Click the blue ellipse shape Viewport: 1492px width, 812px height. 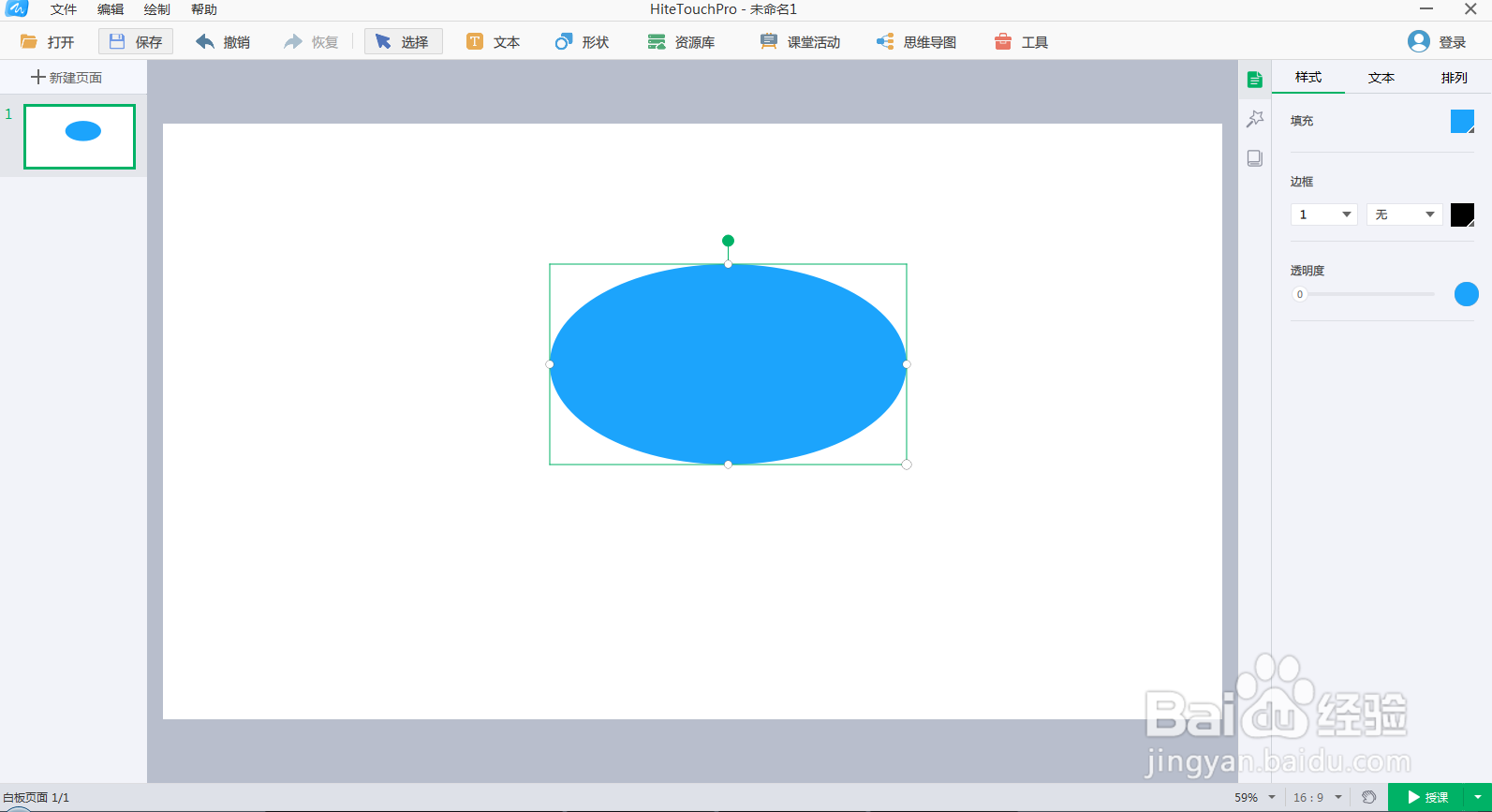click(728, 364)
